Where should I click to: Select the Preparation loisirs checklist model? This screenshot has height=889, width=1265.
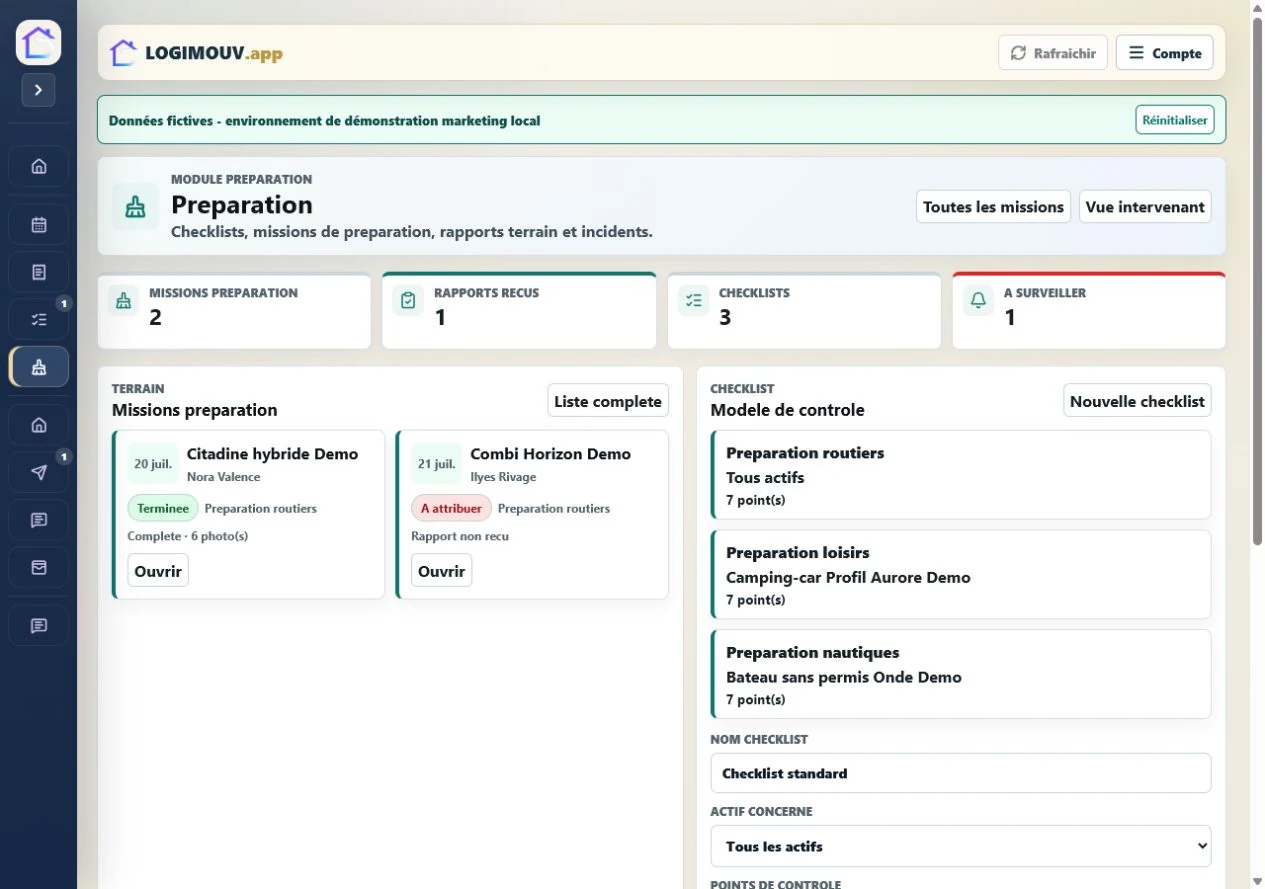point(961,575)
